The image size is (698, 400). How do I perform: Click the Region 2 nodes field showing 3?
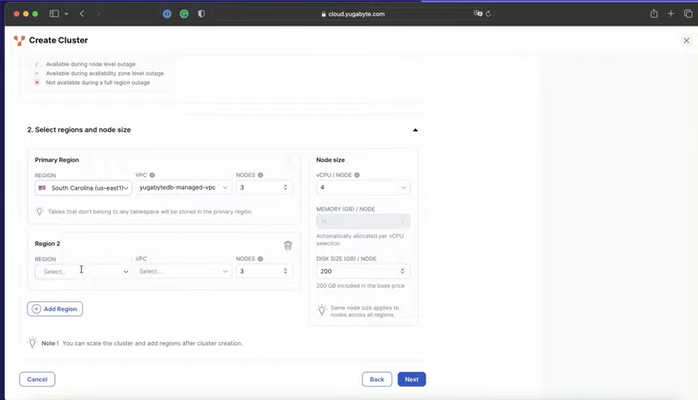click(x=264, y=271)
